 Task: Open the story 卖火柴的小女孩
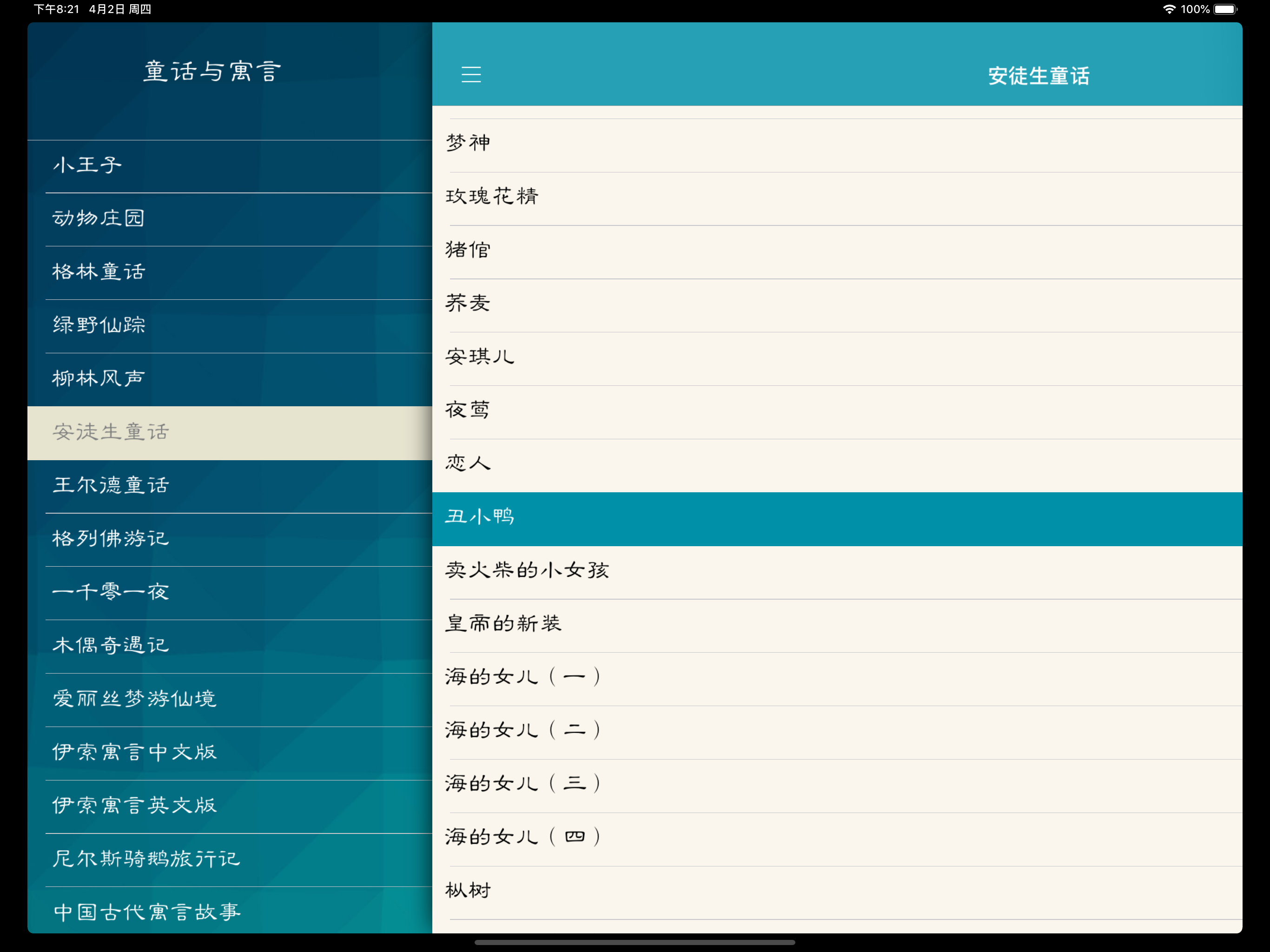[837, 573]
